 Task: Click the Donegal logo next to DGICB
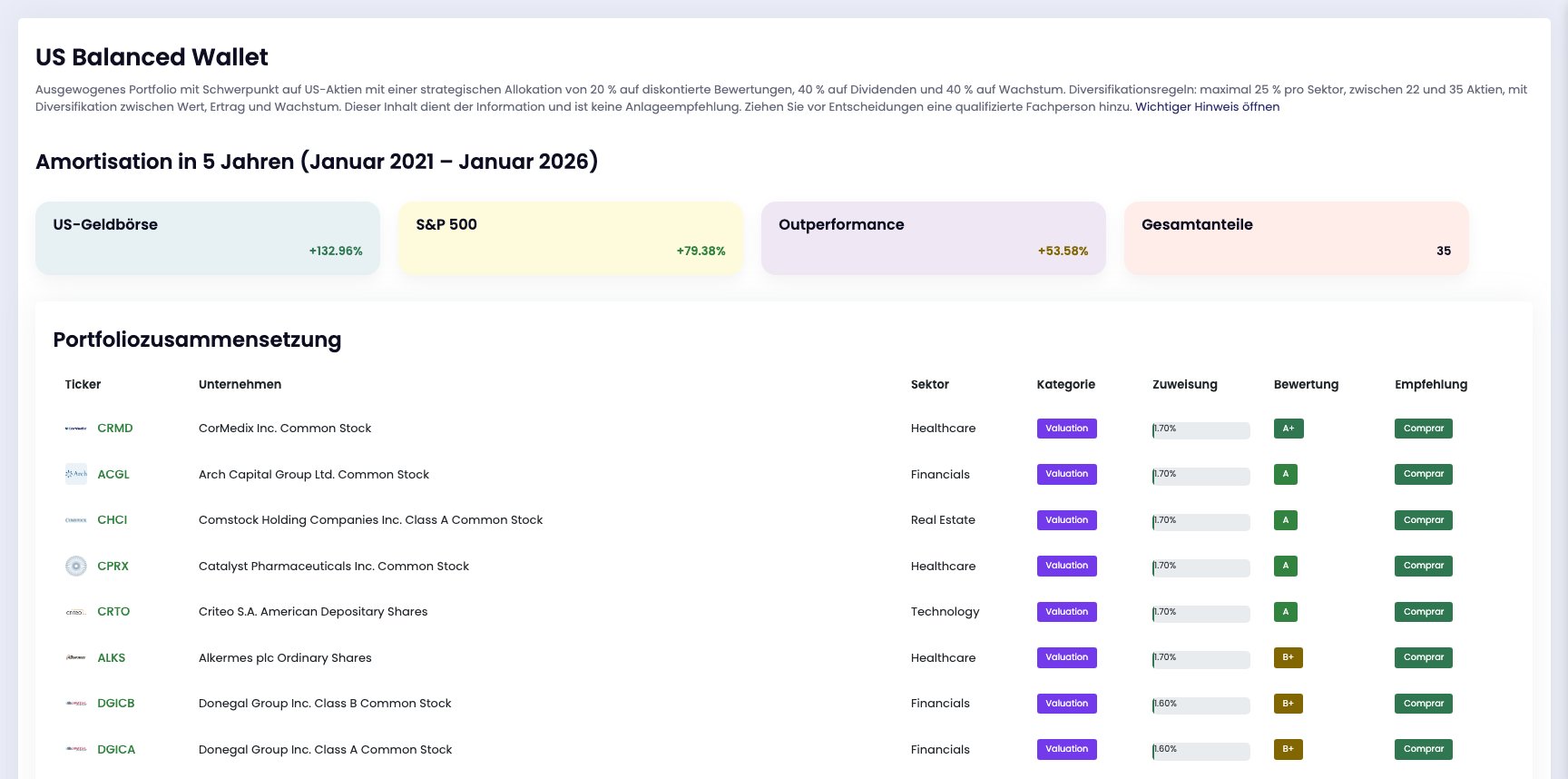76,704
